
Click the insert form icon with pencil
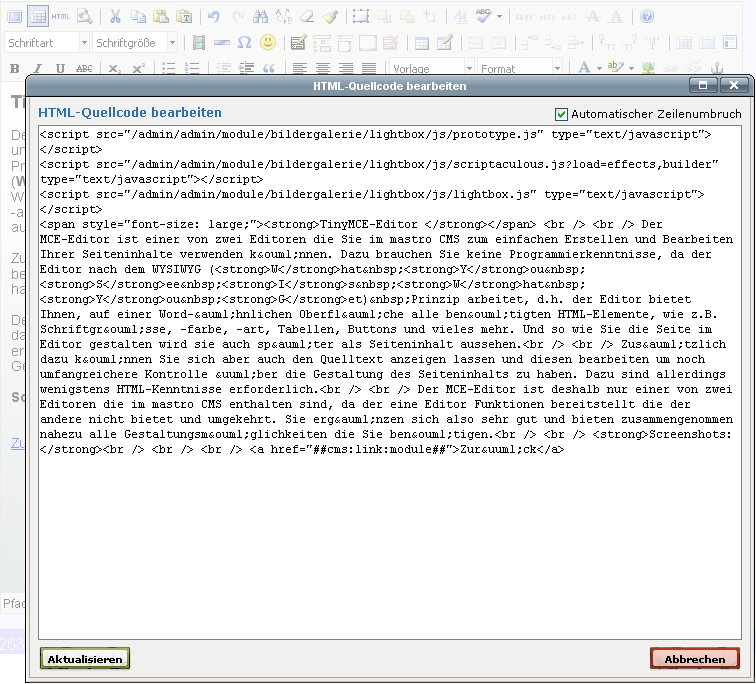pos(298,43)
